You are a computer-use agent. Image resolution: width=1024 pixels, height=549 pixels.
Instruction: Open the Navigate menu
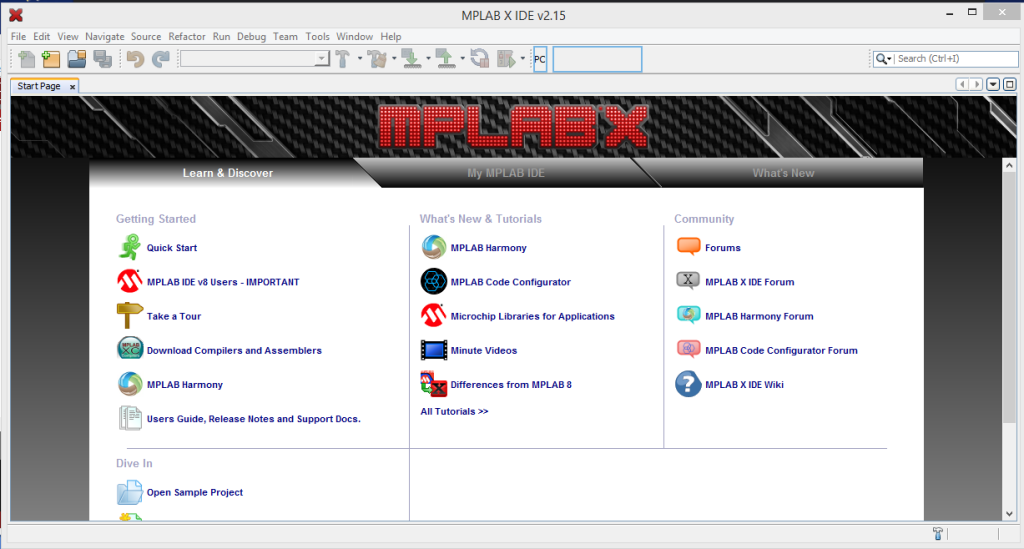pos(104,37)
